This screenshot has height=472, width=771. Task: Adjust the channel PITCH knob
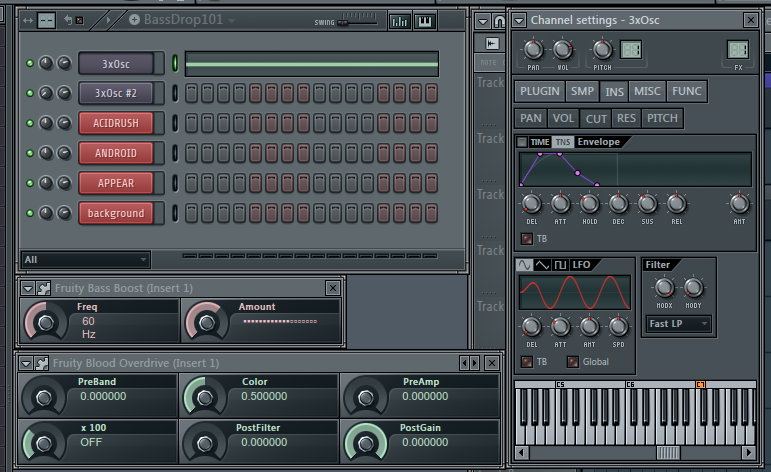point(602,50)
